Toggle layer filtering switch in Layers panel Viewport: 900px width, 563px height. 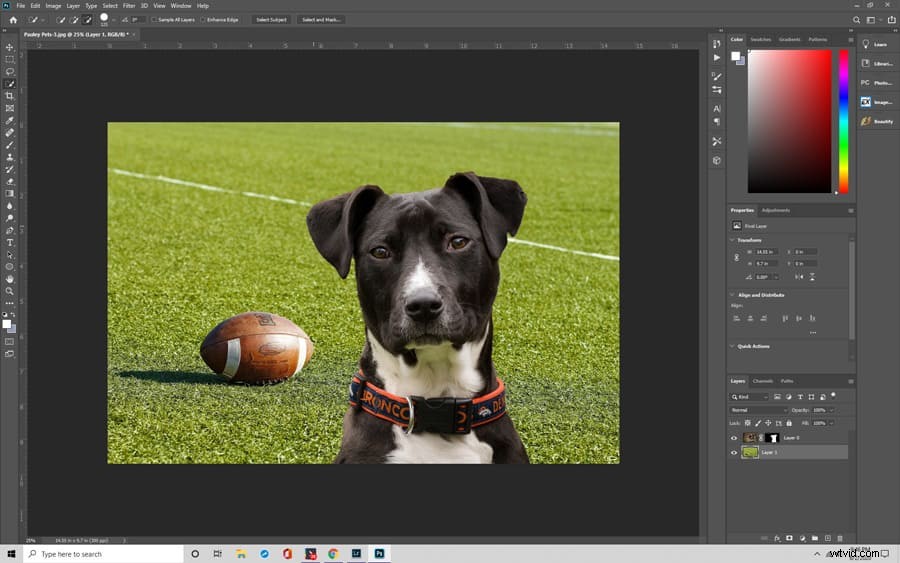833,395
